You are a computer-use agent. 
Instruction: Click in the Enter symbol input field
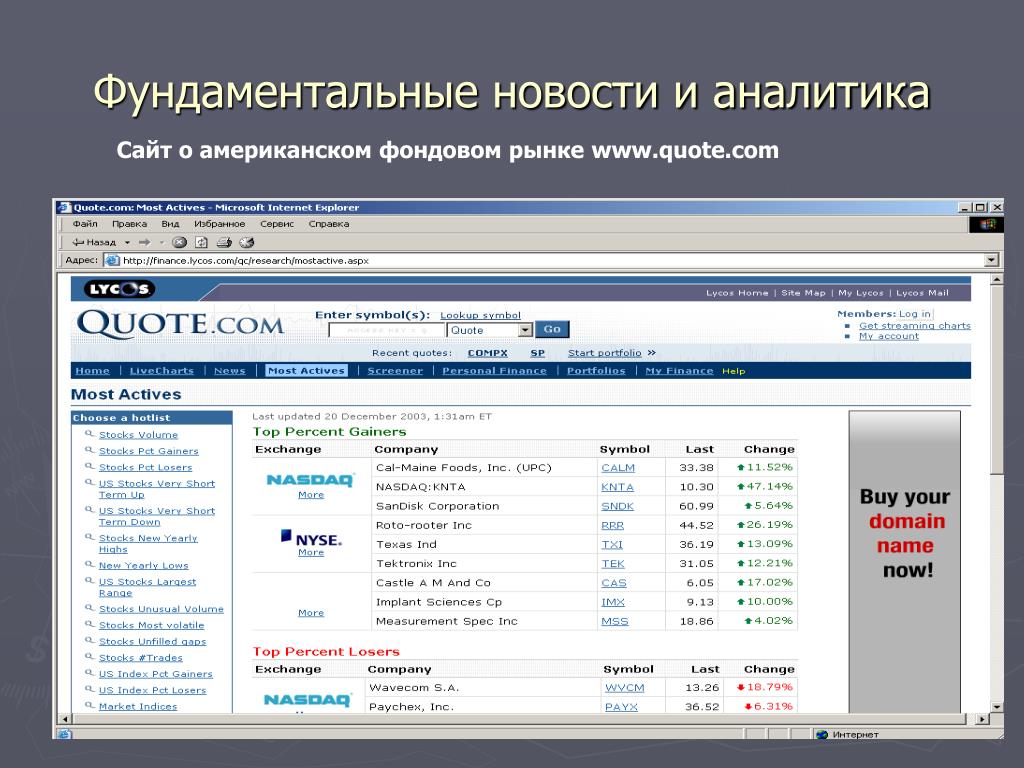click(x=387, y=330)
